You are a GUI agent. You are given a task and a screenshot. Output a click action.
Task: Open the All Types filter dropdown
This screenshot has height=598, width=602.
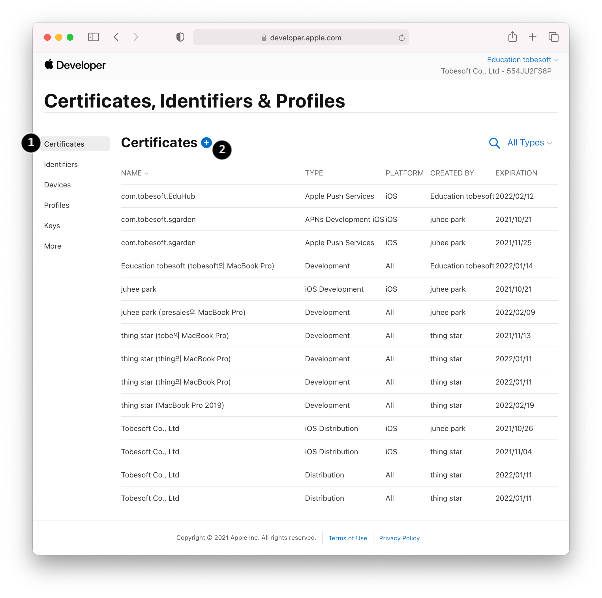tap(529, 143)
